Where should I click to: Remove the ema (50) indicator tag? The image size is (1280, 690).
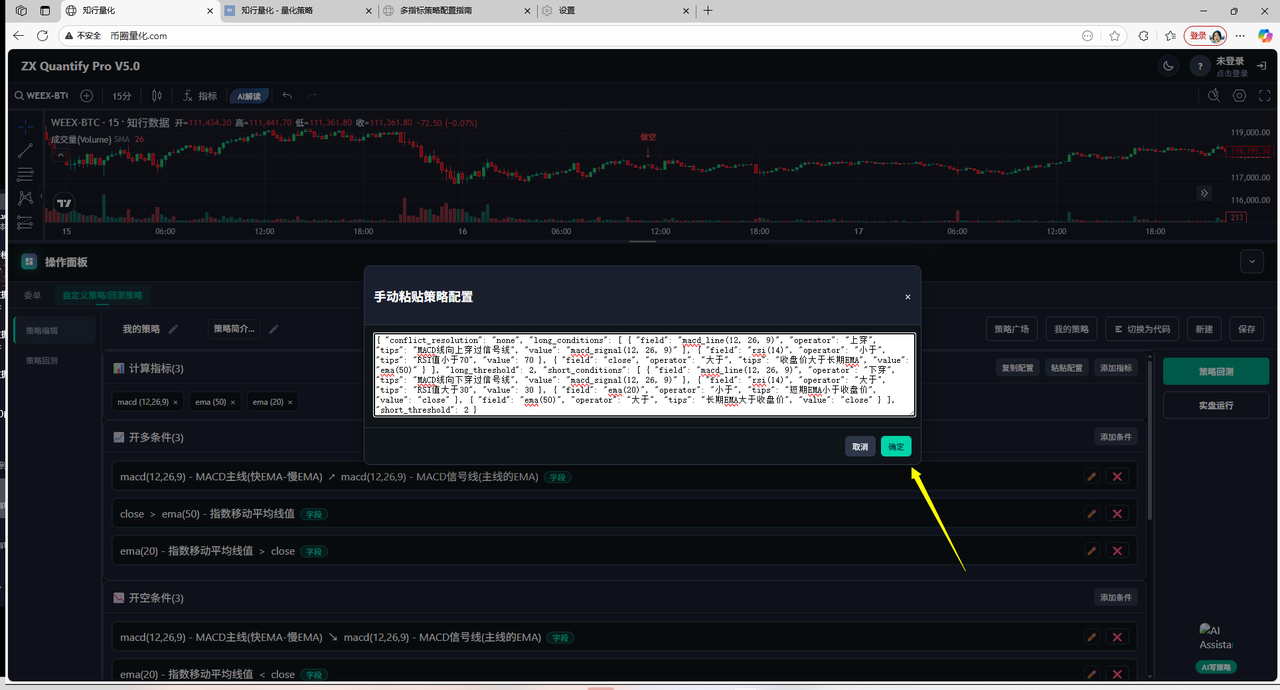[x=233, y=401]
